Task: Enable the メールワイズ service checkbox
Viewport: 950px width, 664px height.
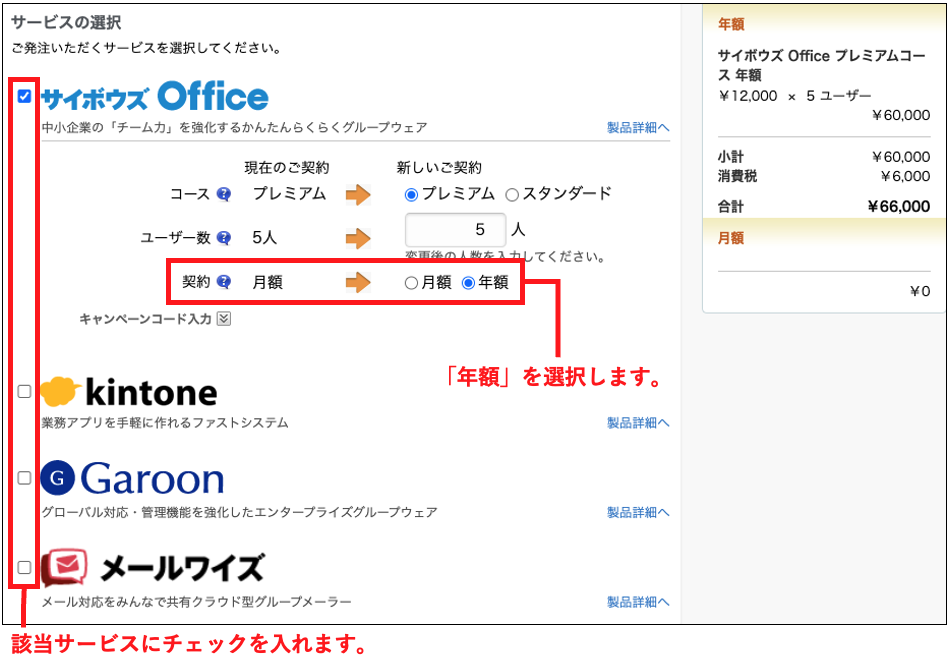Action: 25,567
